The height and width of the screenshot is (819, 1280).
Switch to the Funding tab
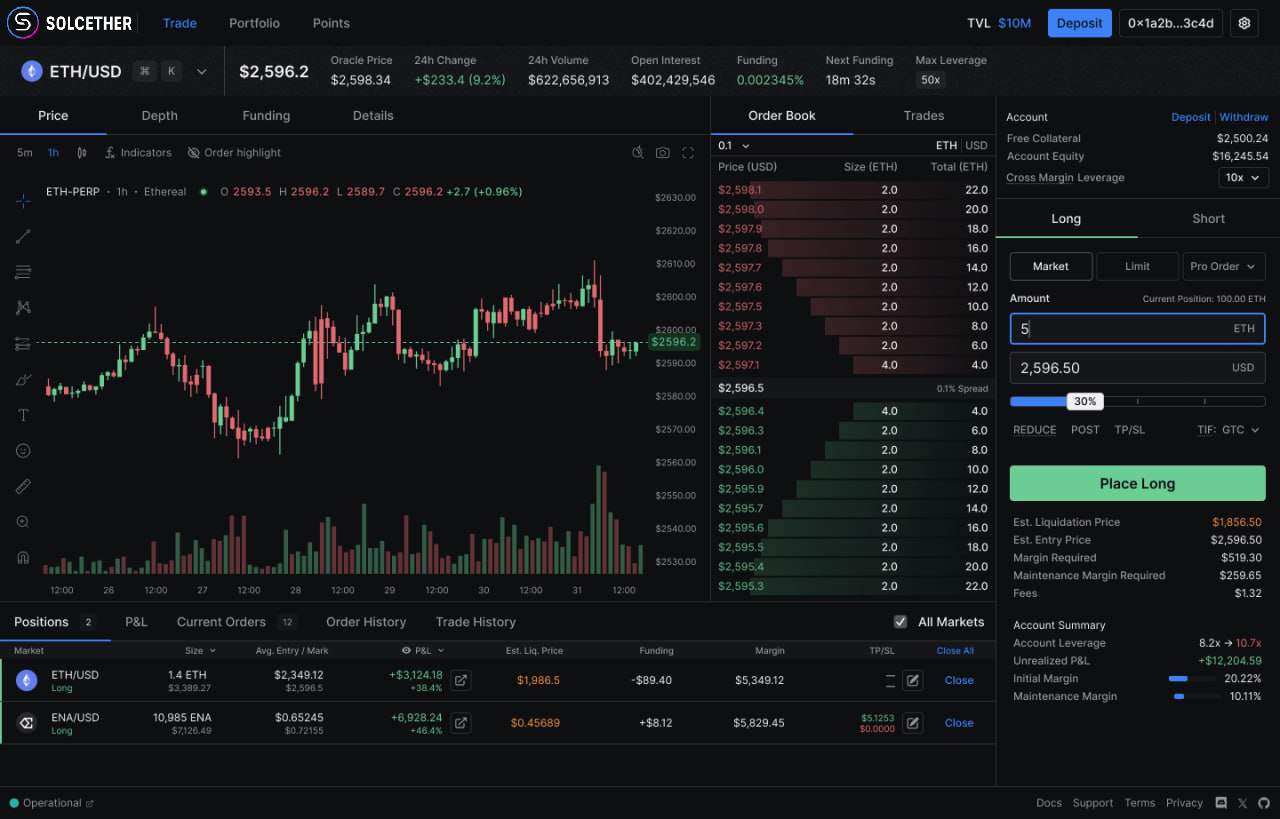click(266, 115)
